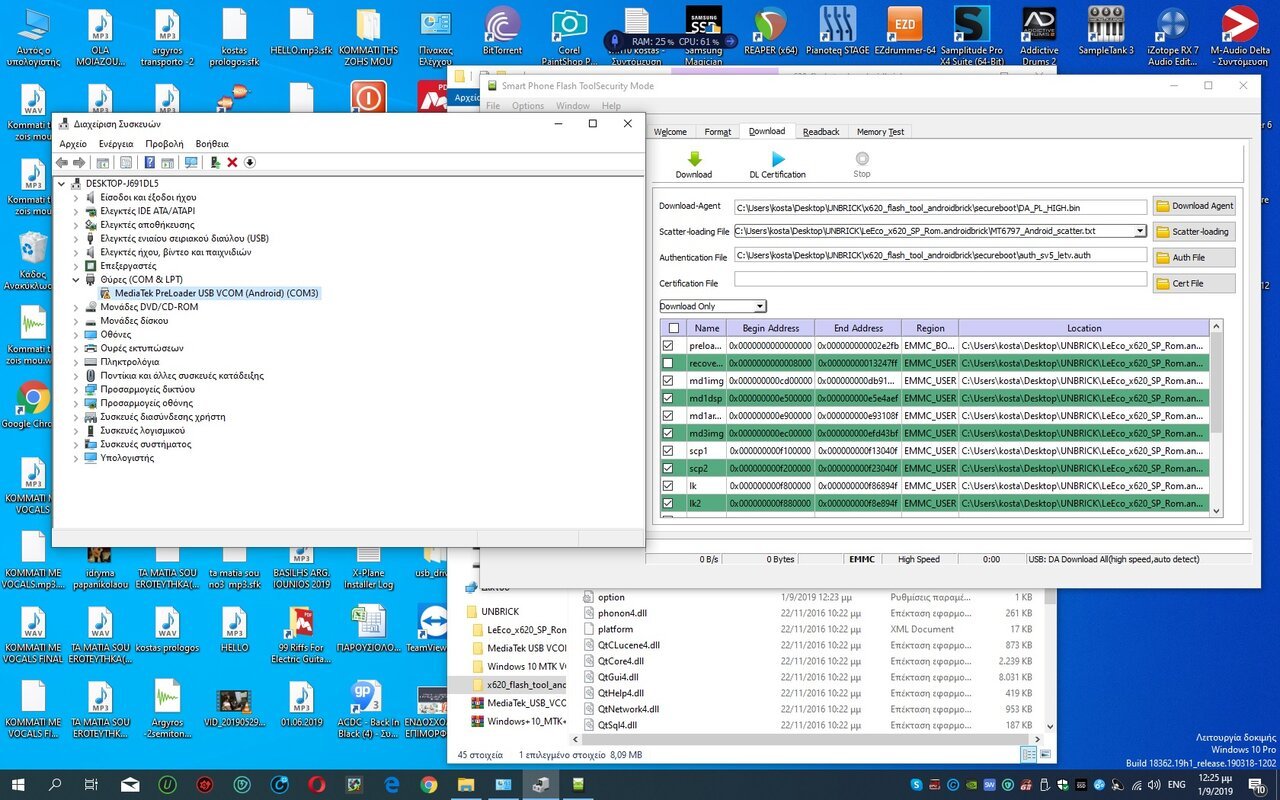Expand the Ελεγκτές IDE ATA/ATAPI node
This screenshot has width=1280, height=800.
point(76,211)
